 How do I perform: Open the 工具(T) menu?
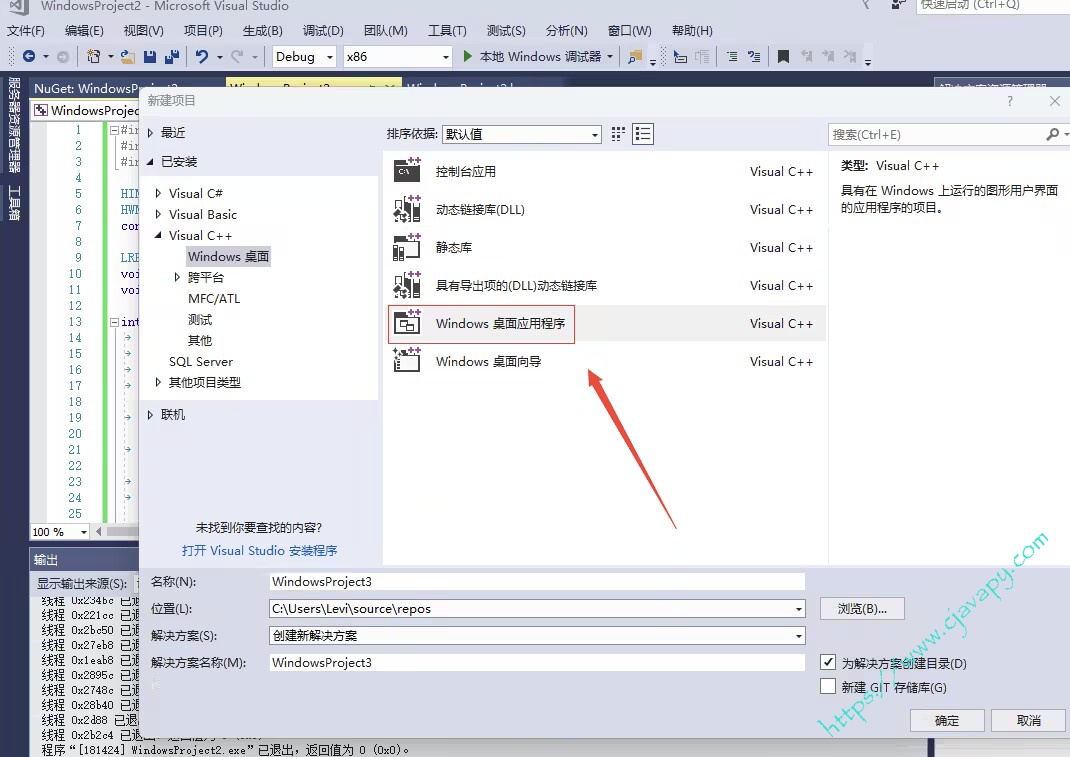448,31
